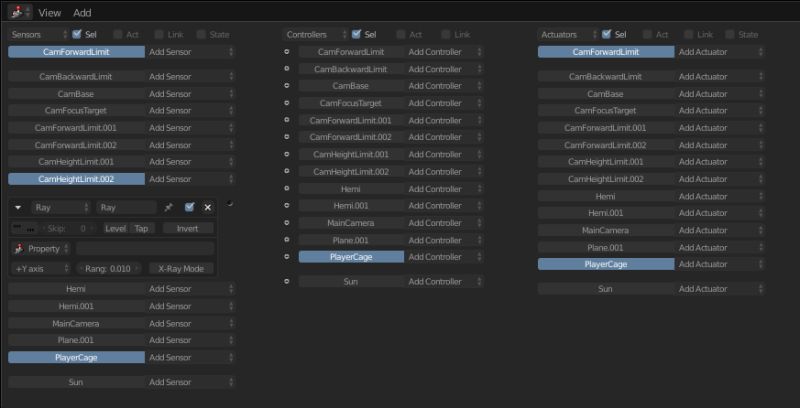
Task: Click link socket beside CamForwardLimit controller
Action: 286,52
